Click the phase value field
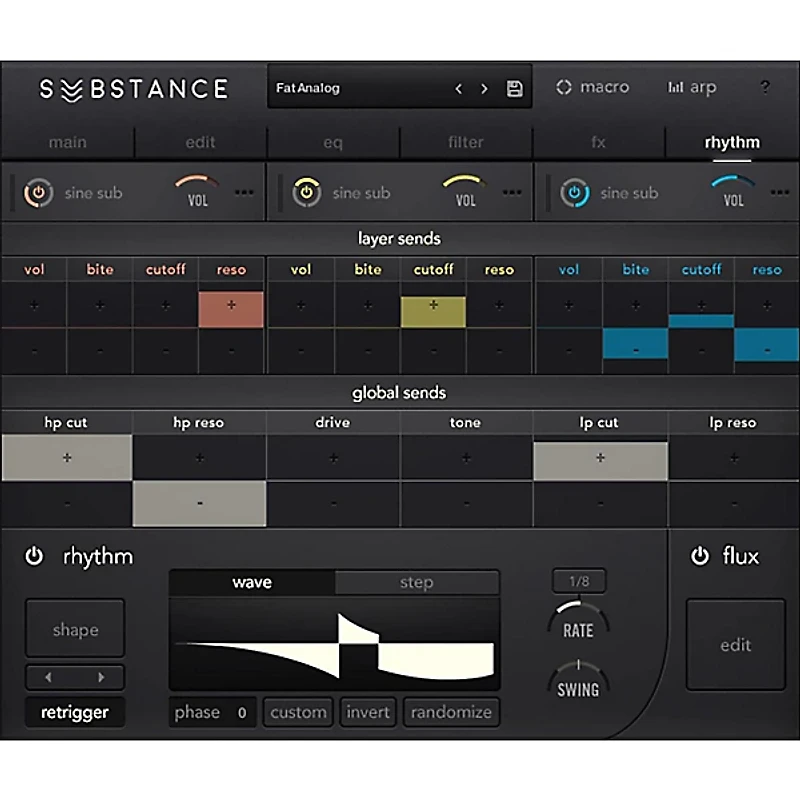This screenshot has width=800, height=800. 212,712
